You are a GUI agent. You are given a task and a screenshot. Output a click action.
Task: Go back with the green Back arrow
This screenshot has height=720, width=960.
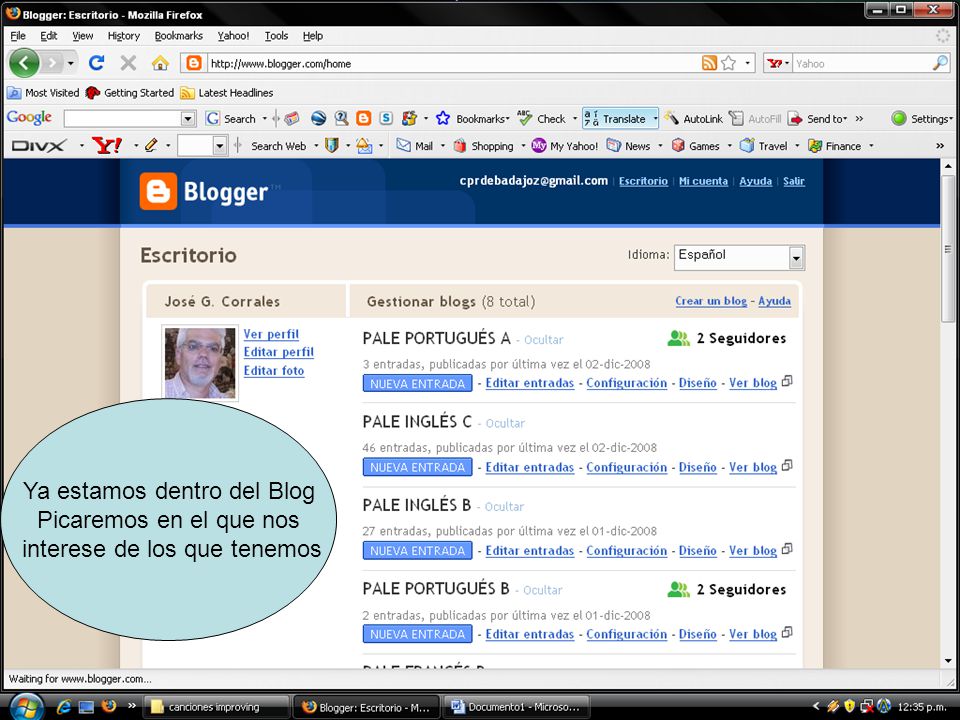pyautogui.click(x=24, y=62)
